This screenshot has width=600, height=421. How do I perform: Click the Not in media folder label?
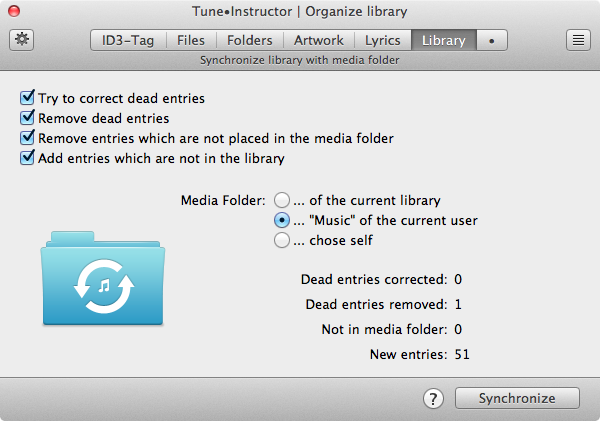click(384, 329)
